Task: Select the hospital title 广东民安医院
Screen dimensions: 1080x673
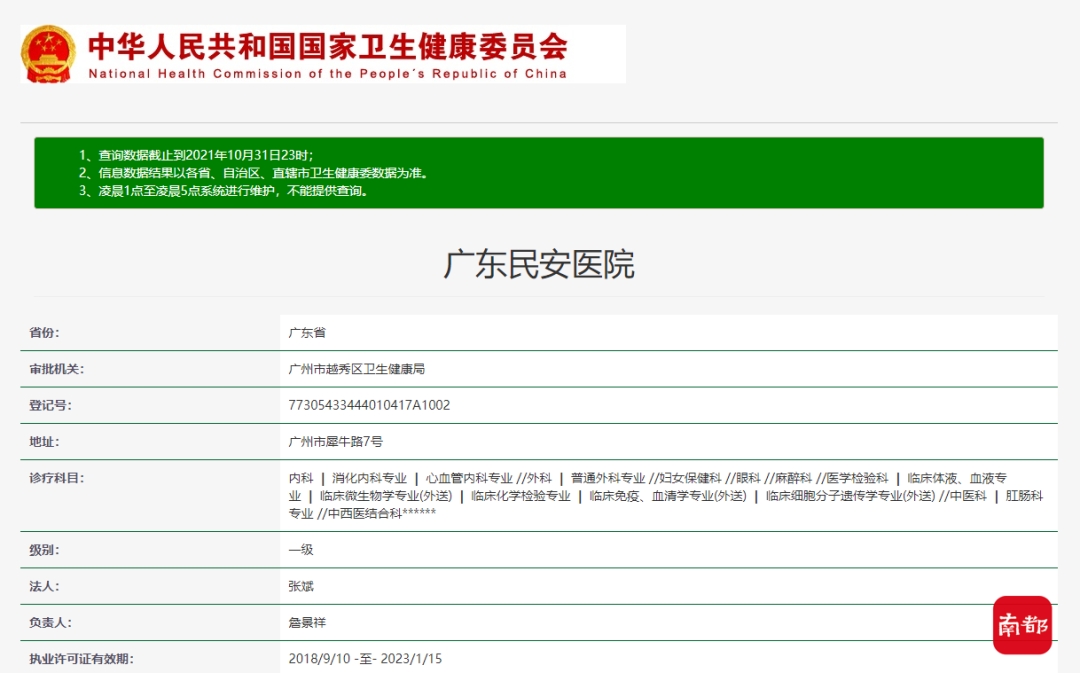Action: tap(539, 265)
